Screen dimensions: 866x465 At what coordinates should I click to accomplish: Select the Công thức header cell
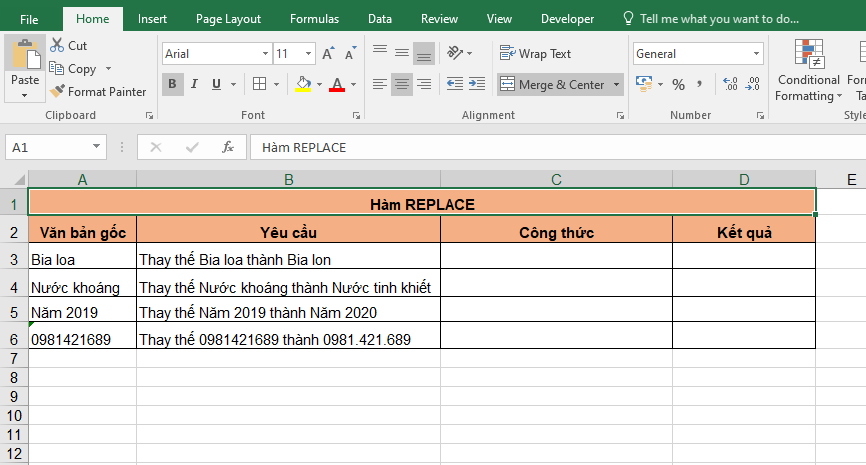[x=556, y=233]
